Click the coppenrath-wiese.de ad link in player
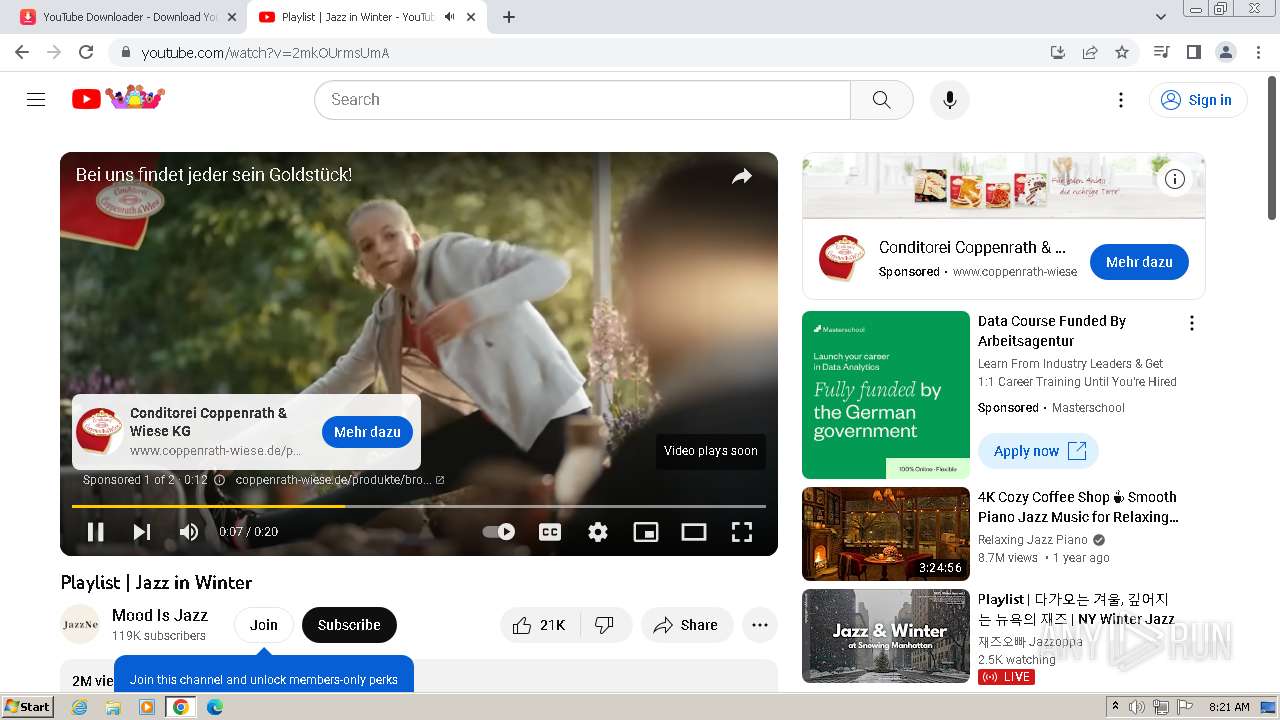This screenshot has height=720, width=1280. coord(339,480)
